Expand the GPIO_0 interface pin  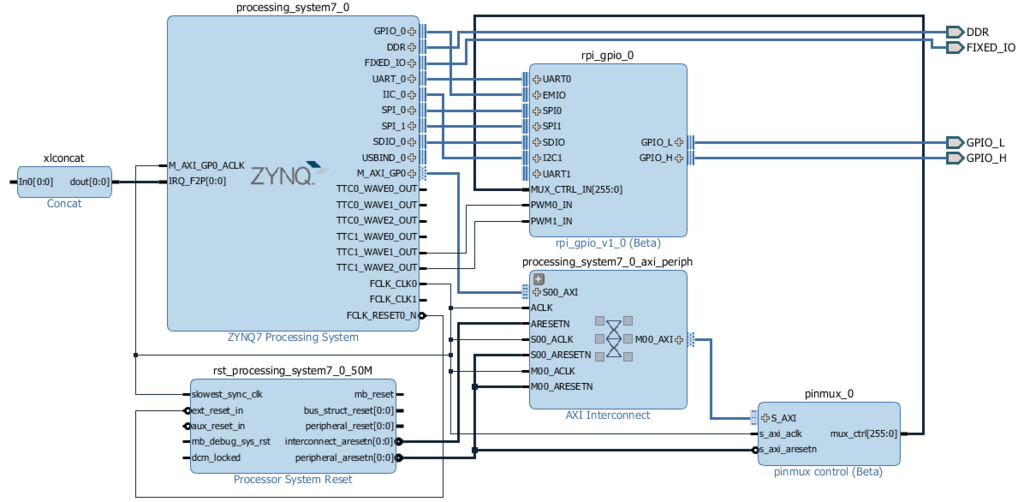coord(411,31)
